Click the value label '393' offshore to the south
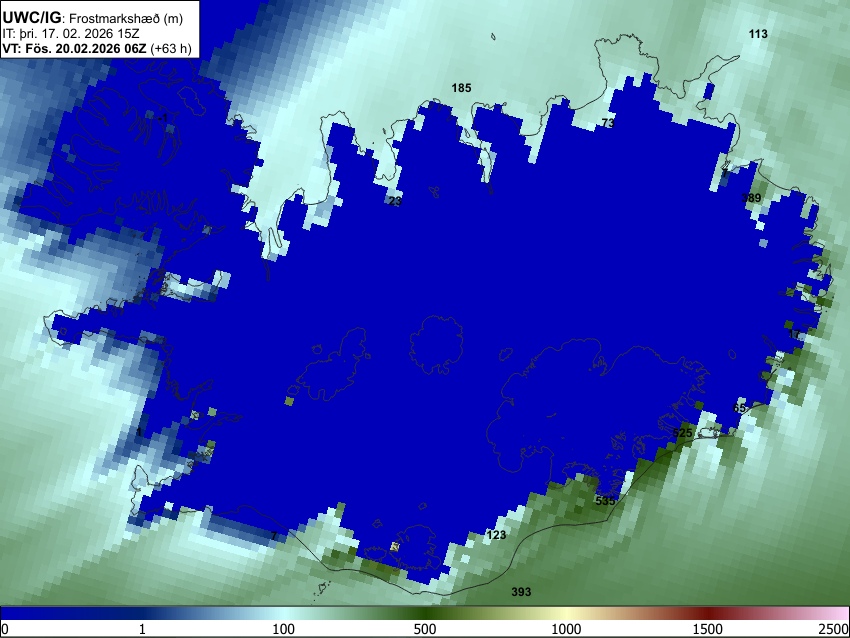Screen dimensions: 850x638 coord(521,592)
